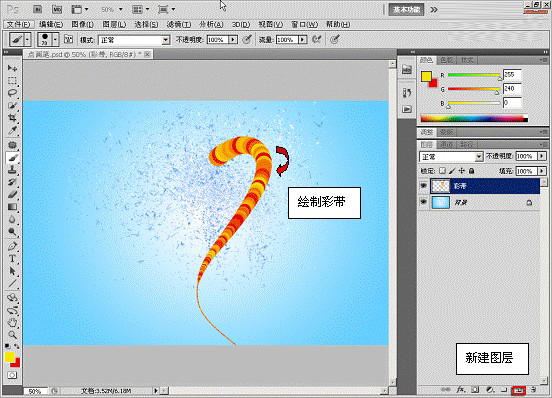The height and width of the screenshot is (398, 552).
Task: Open the layer style fx menu
Action: [x=460, y=390]
